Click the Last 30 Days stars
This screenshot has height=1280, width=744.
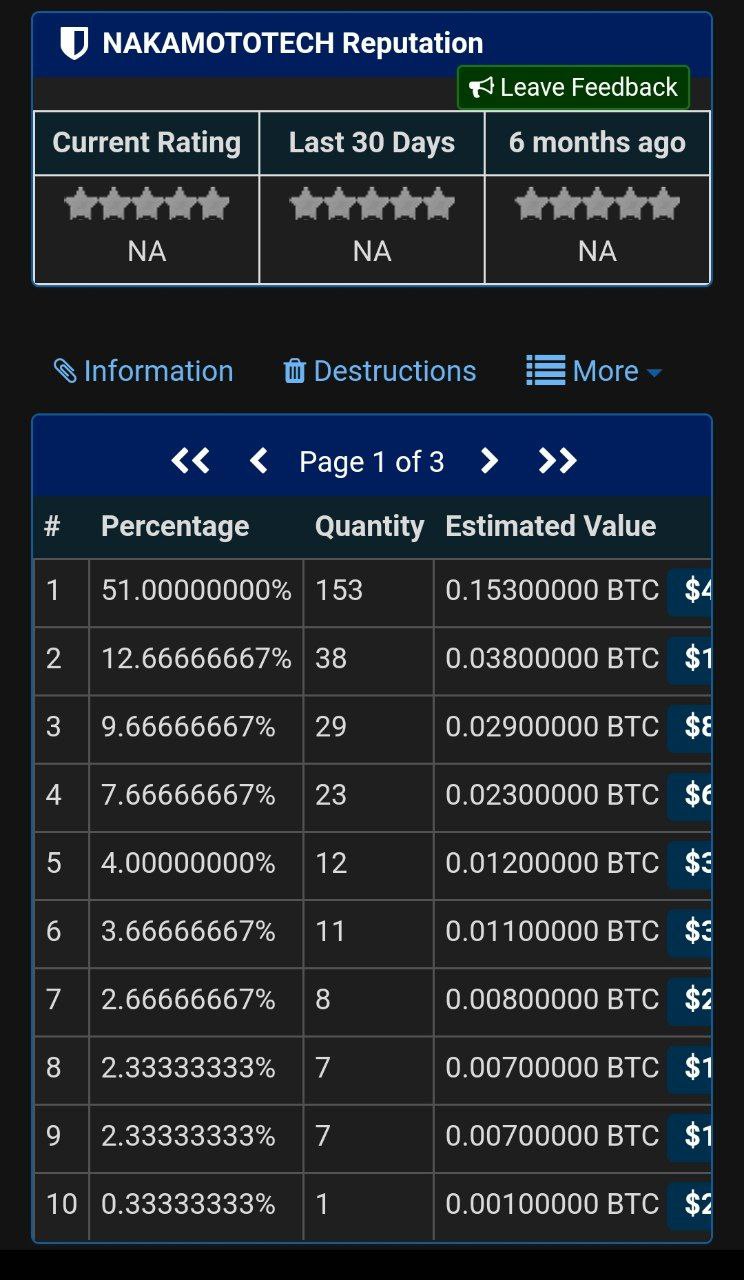372,206
